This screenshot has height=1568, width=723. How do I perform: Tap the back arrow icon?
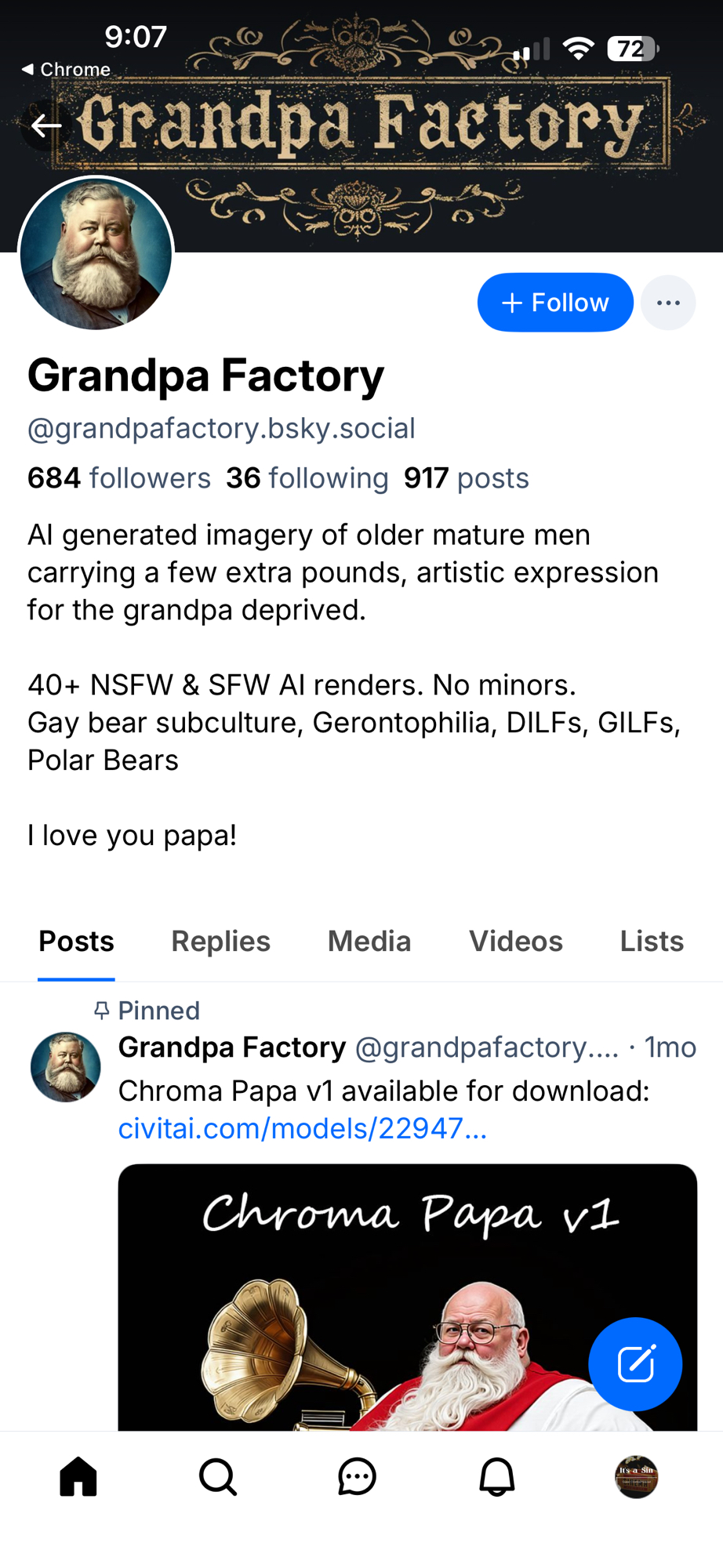point(45,125)
